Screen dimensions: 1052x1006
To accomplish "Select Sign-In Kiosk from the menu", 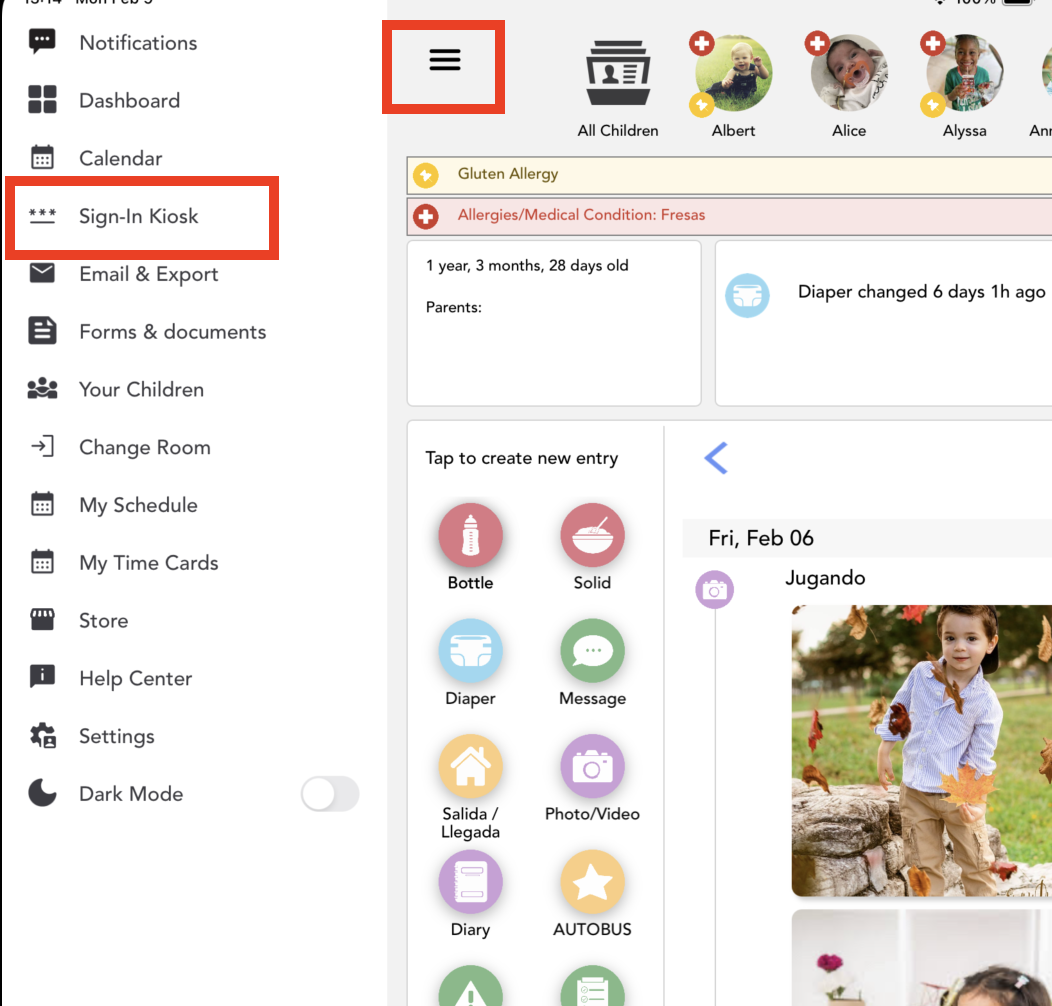I will 139,216.
